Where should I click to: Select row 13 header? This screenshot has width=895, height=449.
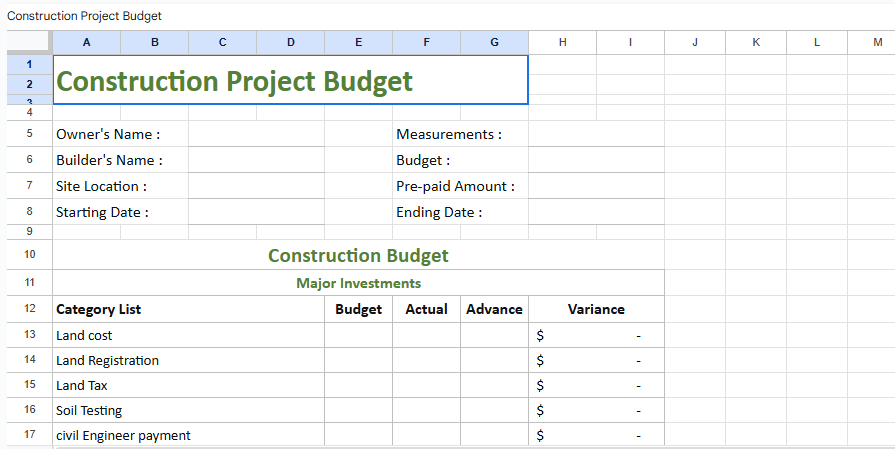click(29, 335)
